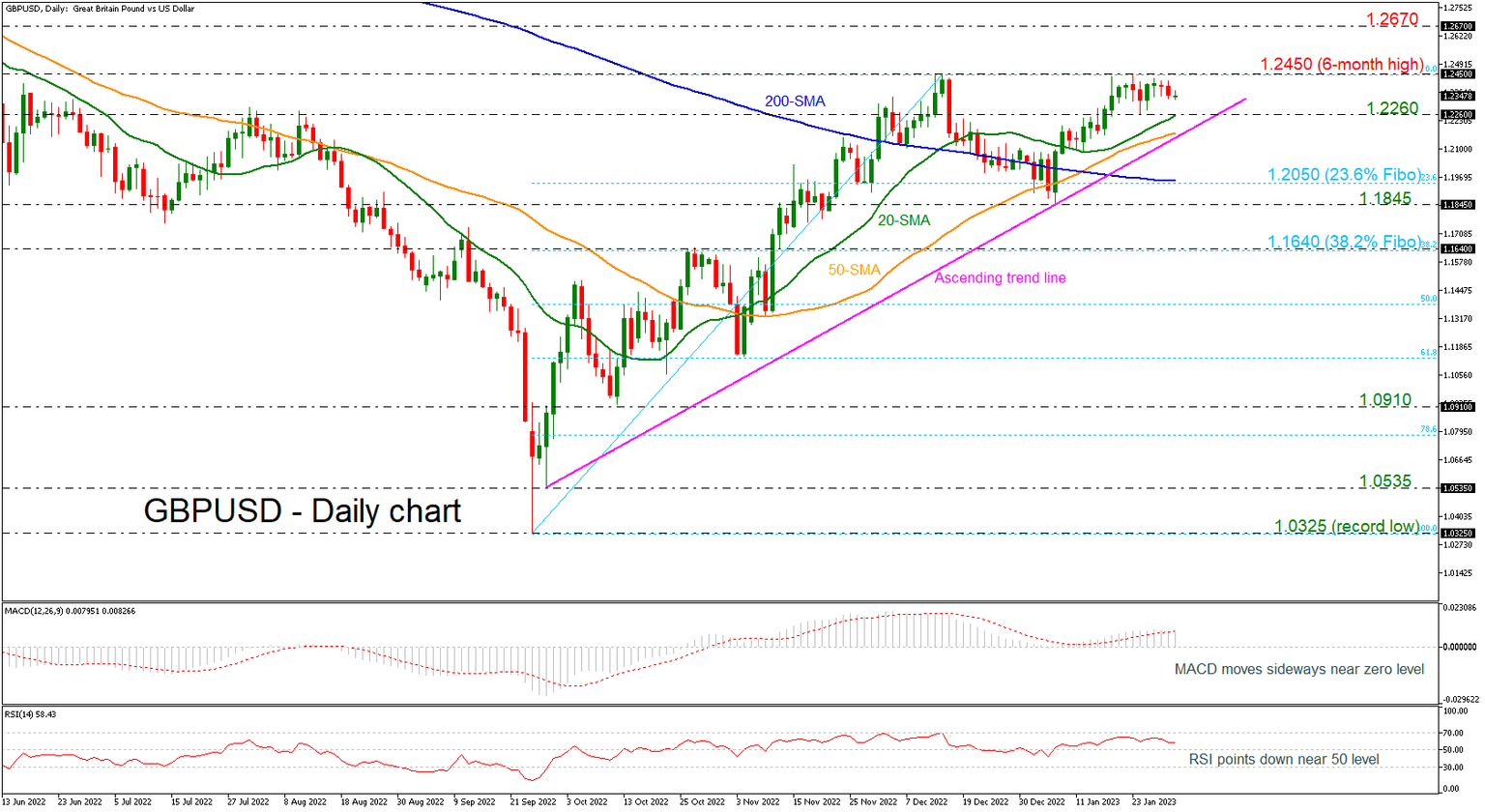Select the 1.1640 (38.2% Fibo) label
Image resolution: width=1485 pixels, height=812 pixels.
click(x=1345, y=242)
